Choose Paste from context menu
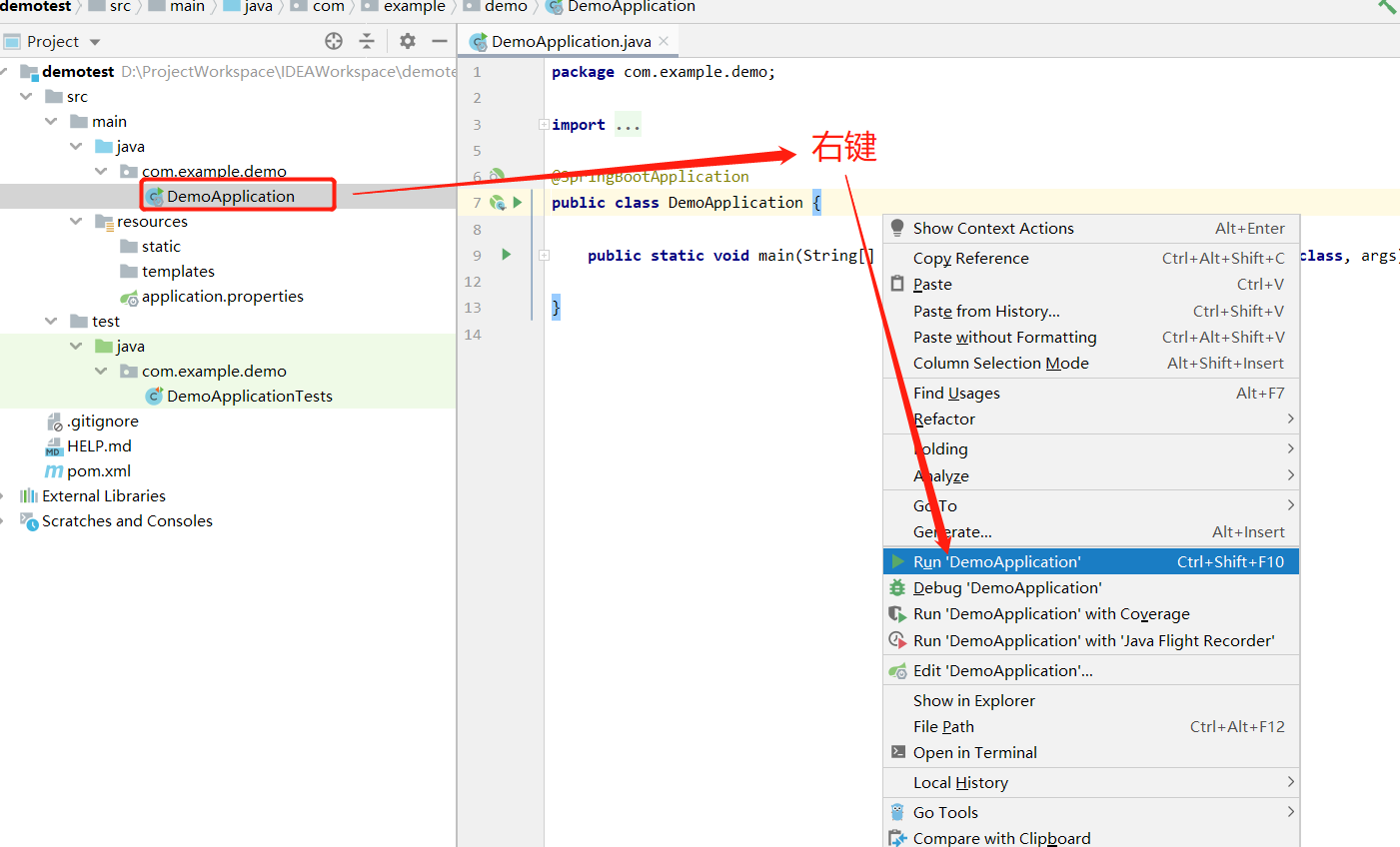Screen dimensions: 1400x847 coord(1091,284)
